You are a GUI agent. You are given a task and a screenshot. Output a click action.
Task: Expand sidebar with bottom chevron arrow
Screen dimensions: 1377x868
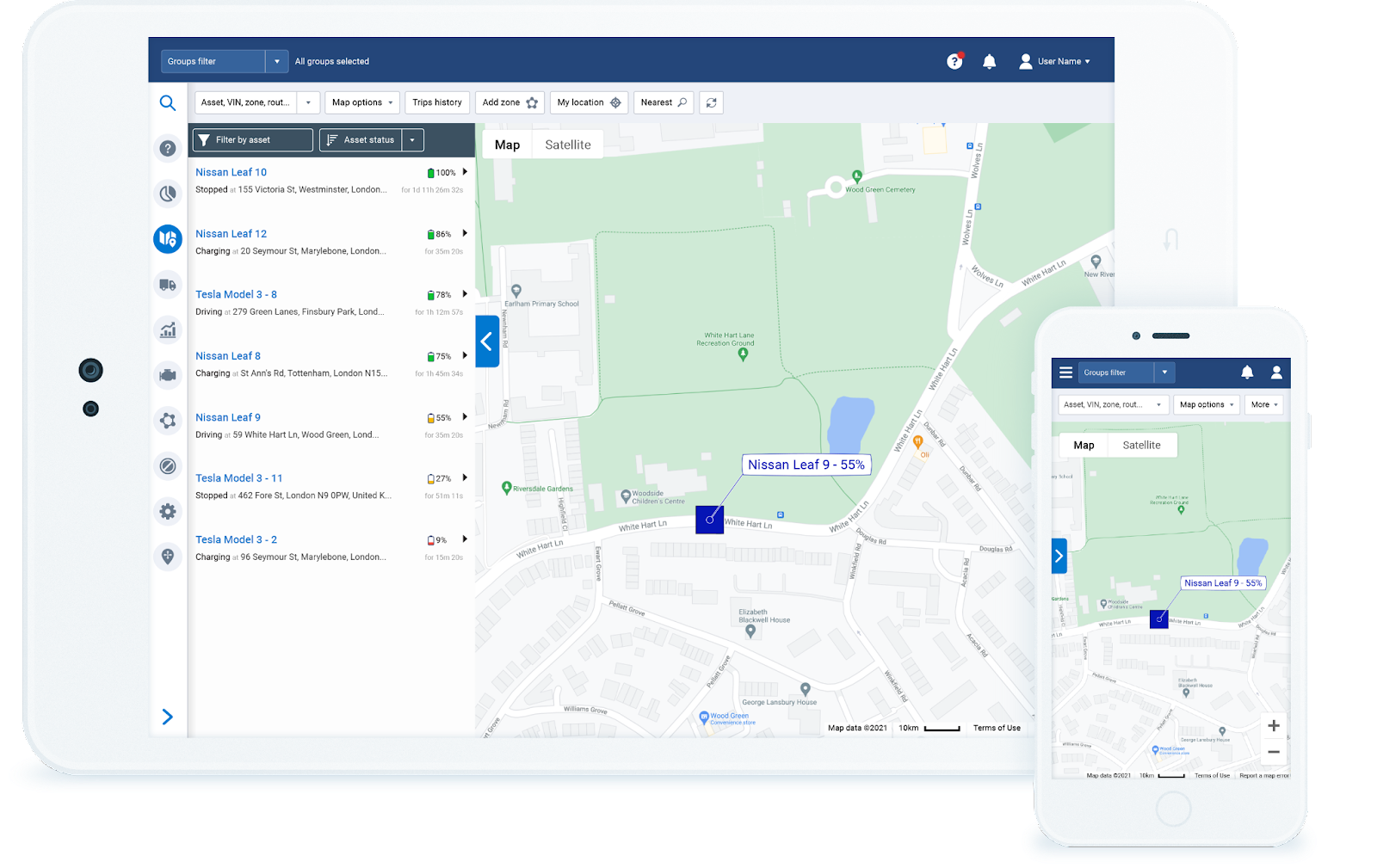[x=168, y=717]
